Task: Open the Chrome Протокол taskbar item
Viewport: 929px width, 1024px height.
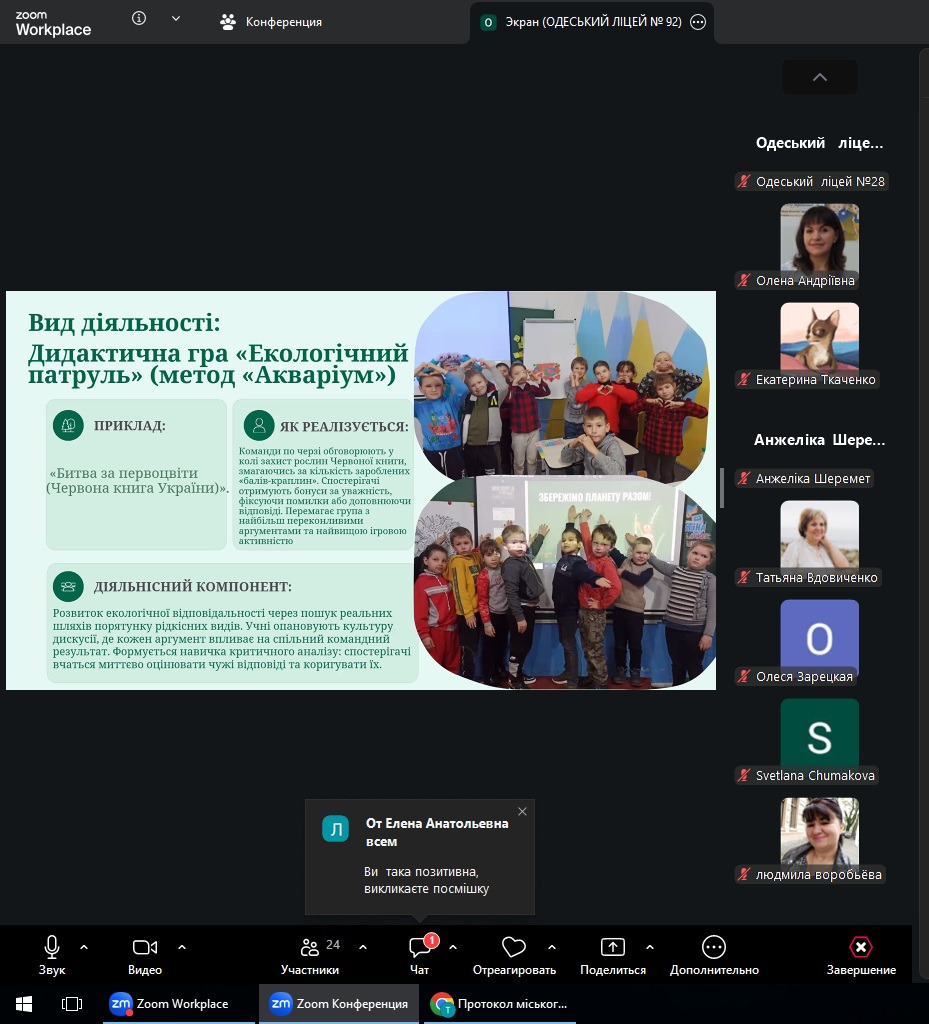Action: coord(500,1004)
